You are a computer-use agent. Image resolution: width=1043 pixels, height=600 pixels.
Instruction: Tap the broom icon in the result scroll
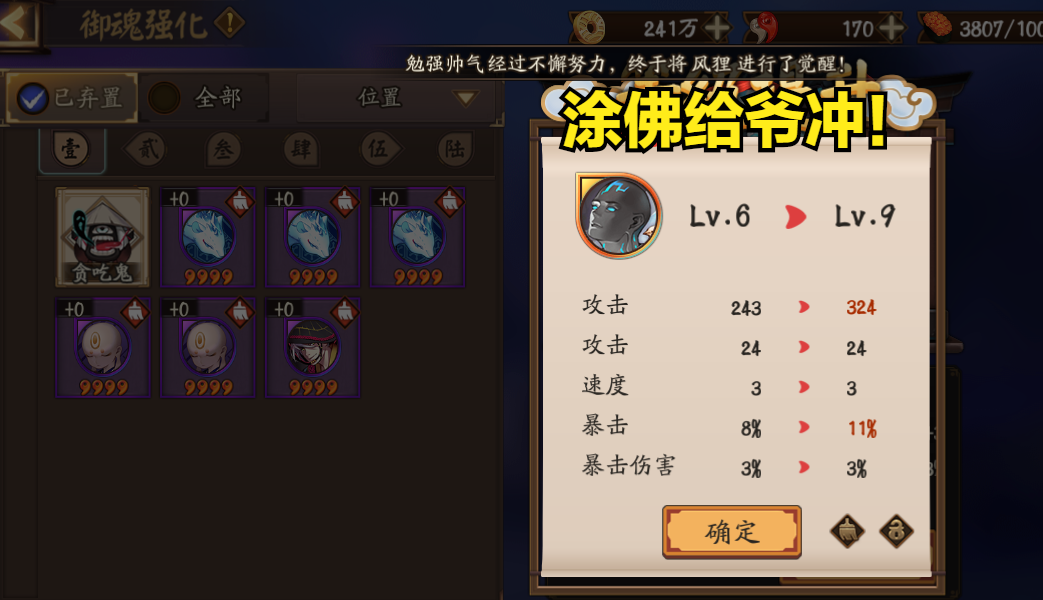click(847, 531)
